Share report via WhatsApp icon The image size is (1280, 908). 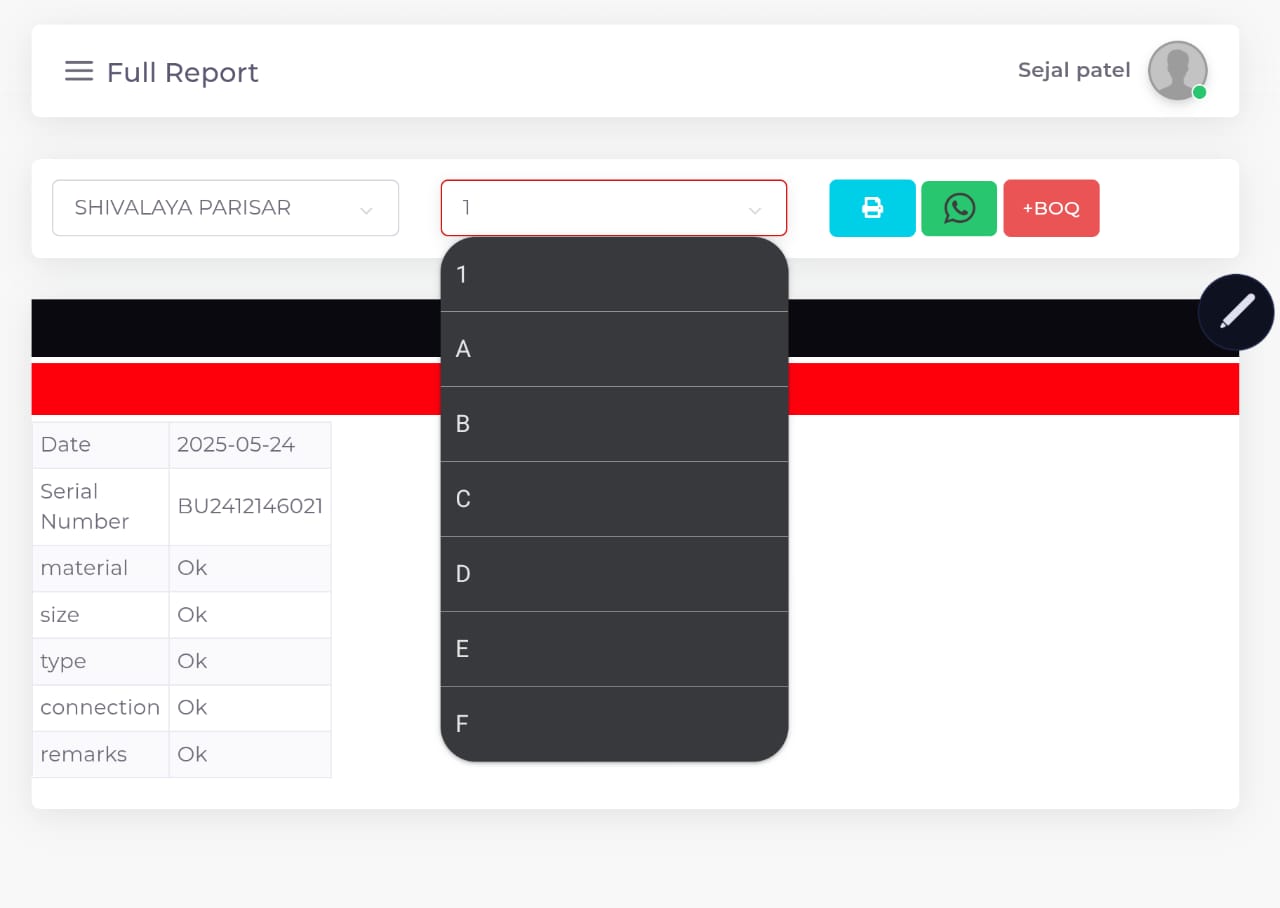tap(959, 208)
